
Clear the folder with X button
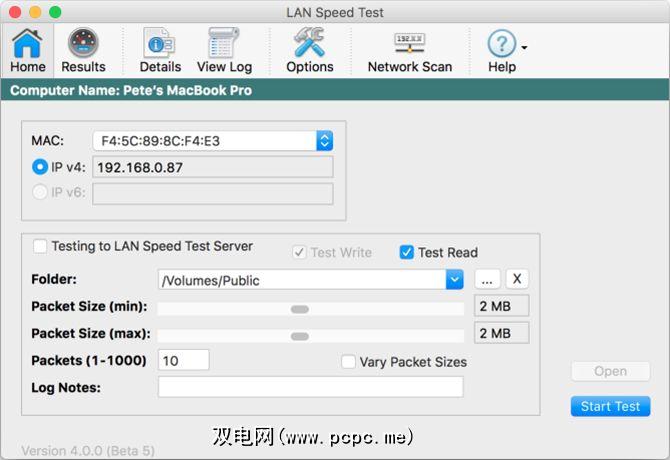pos(517,279)
